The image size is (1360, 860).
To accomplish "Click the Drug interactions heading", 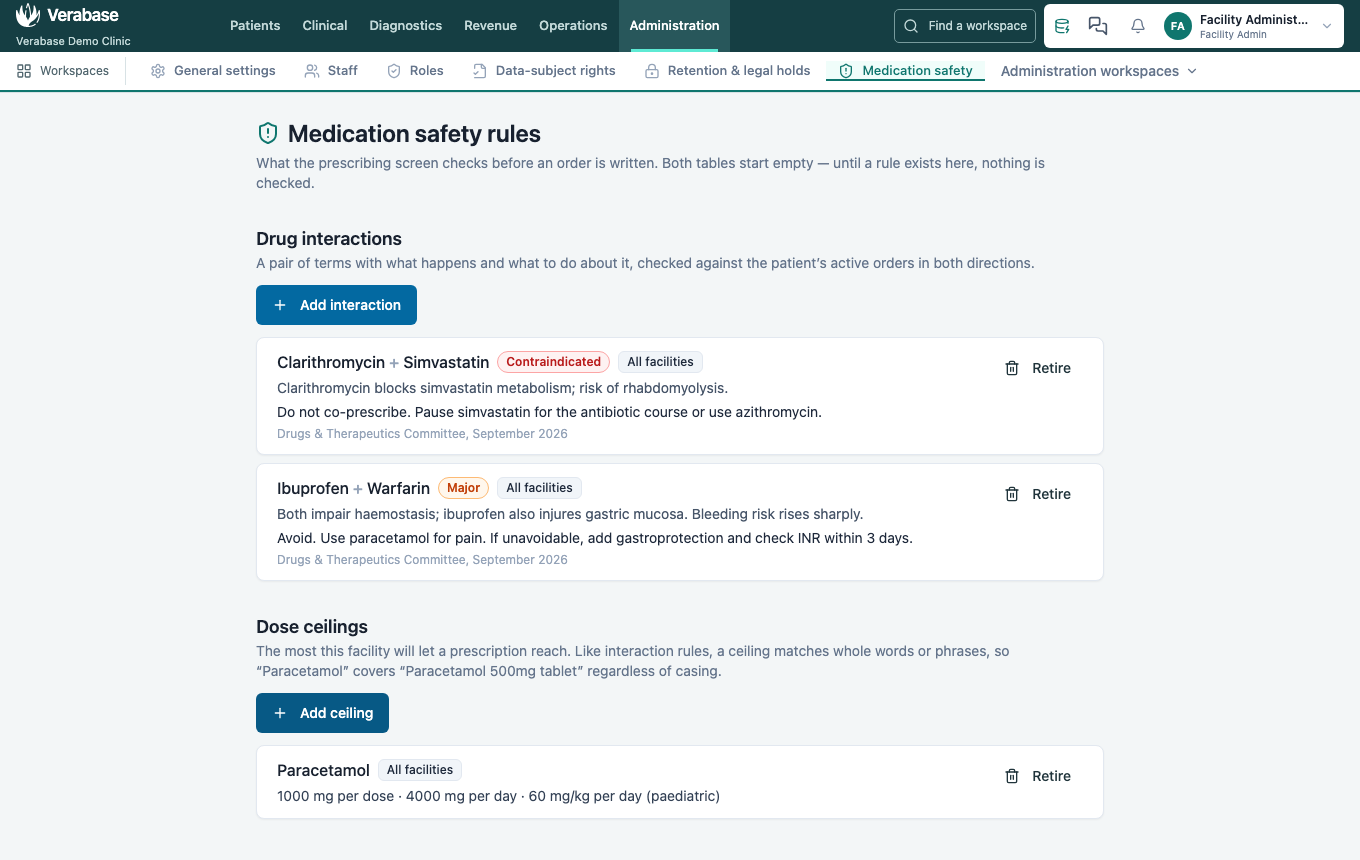I will 329,239.
